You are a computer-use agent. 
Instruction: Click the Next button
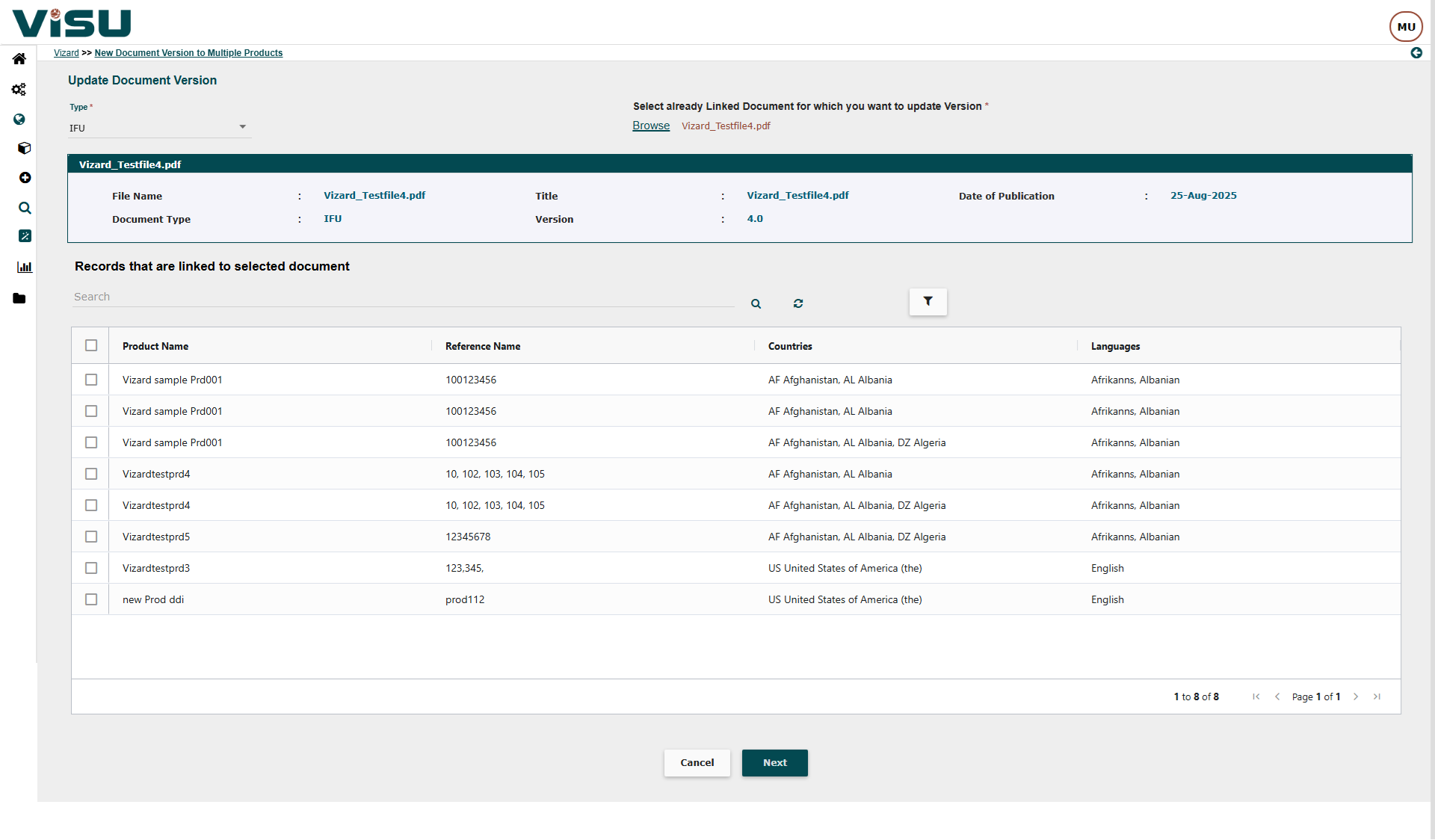point(774,763)
